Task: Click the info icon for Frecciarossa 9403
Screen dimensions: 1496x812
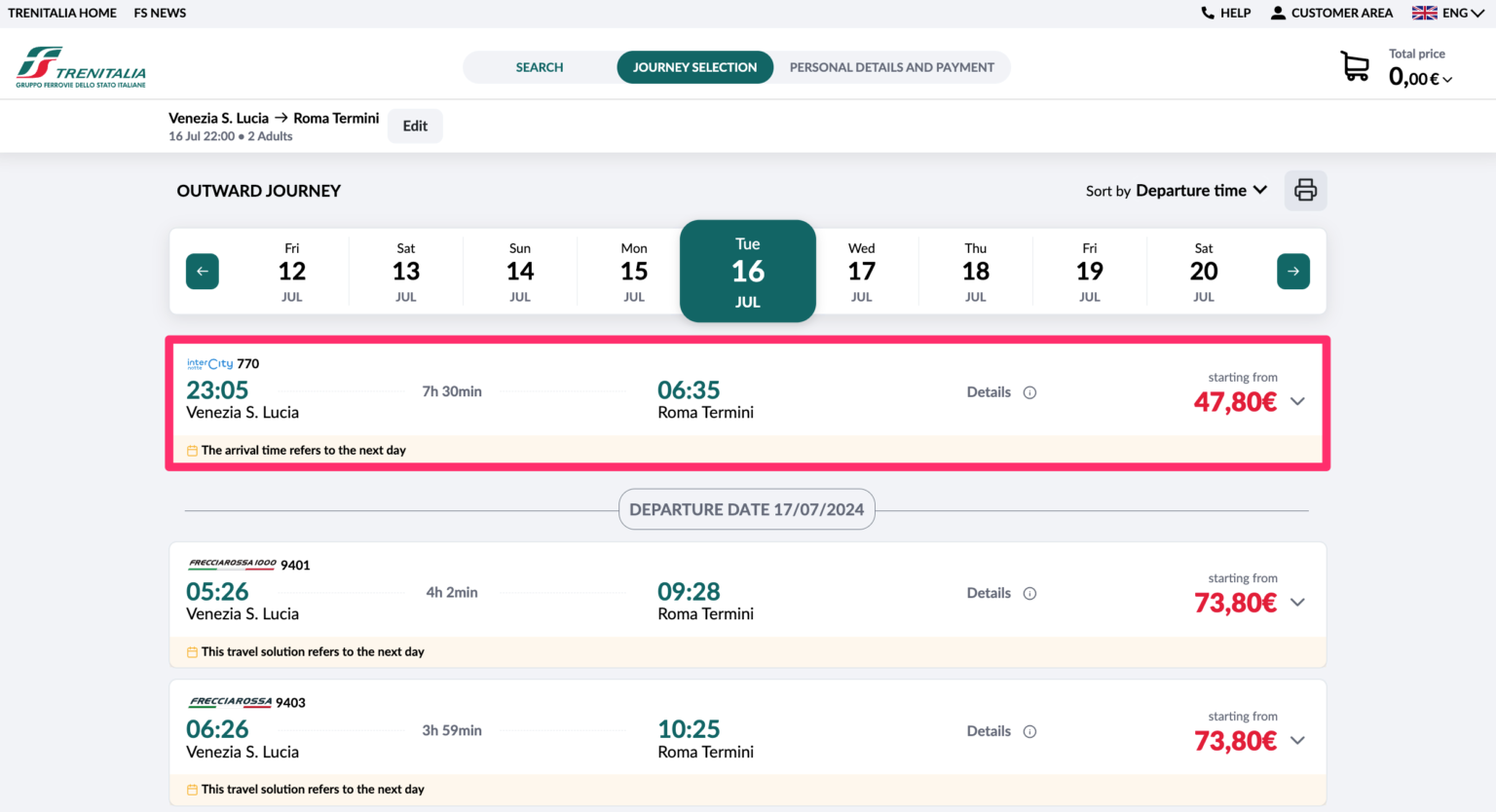Action: (1029, 731)
